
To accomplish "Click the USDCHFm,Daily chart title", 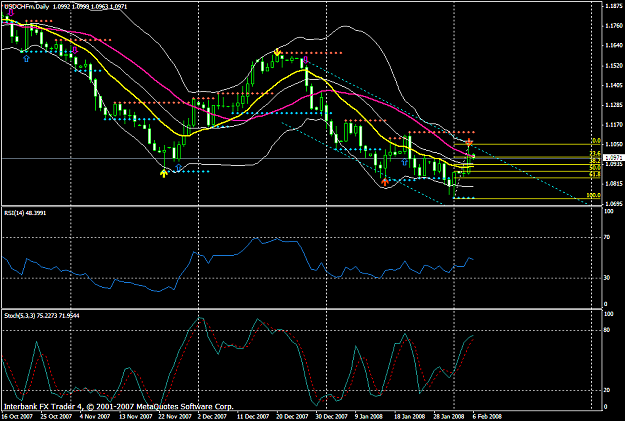I will coord(26,7).
